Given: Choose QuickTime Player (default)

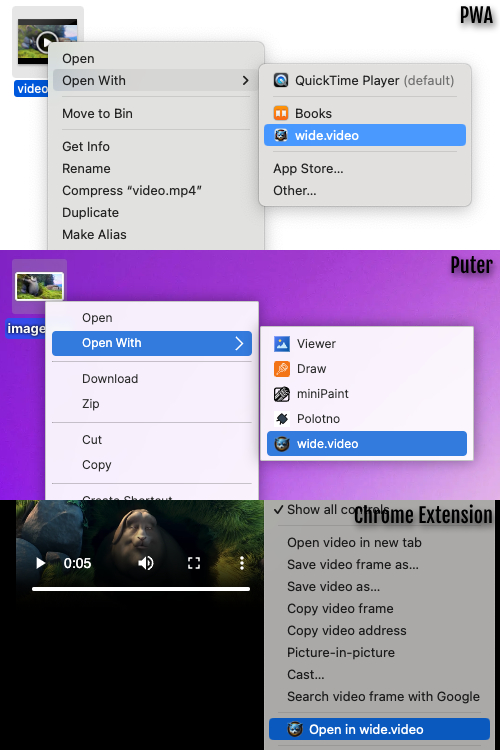Looking at the screenshot, I should point(365,80).
